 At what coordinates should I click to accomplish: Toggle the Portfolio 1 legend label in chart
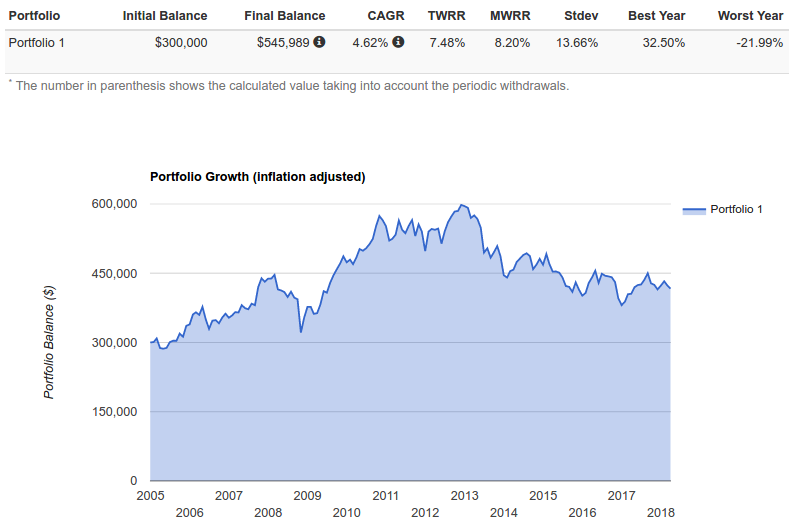coord(736,209)
